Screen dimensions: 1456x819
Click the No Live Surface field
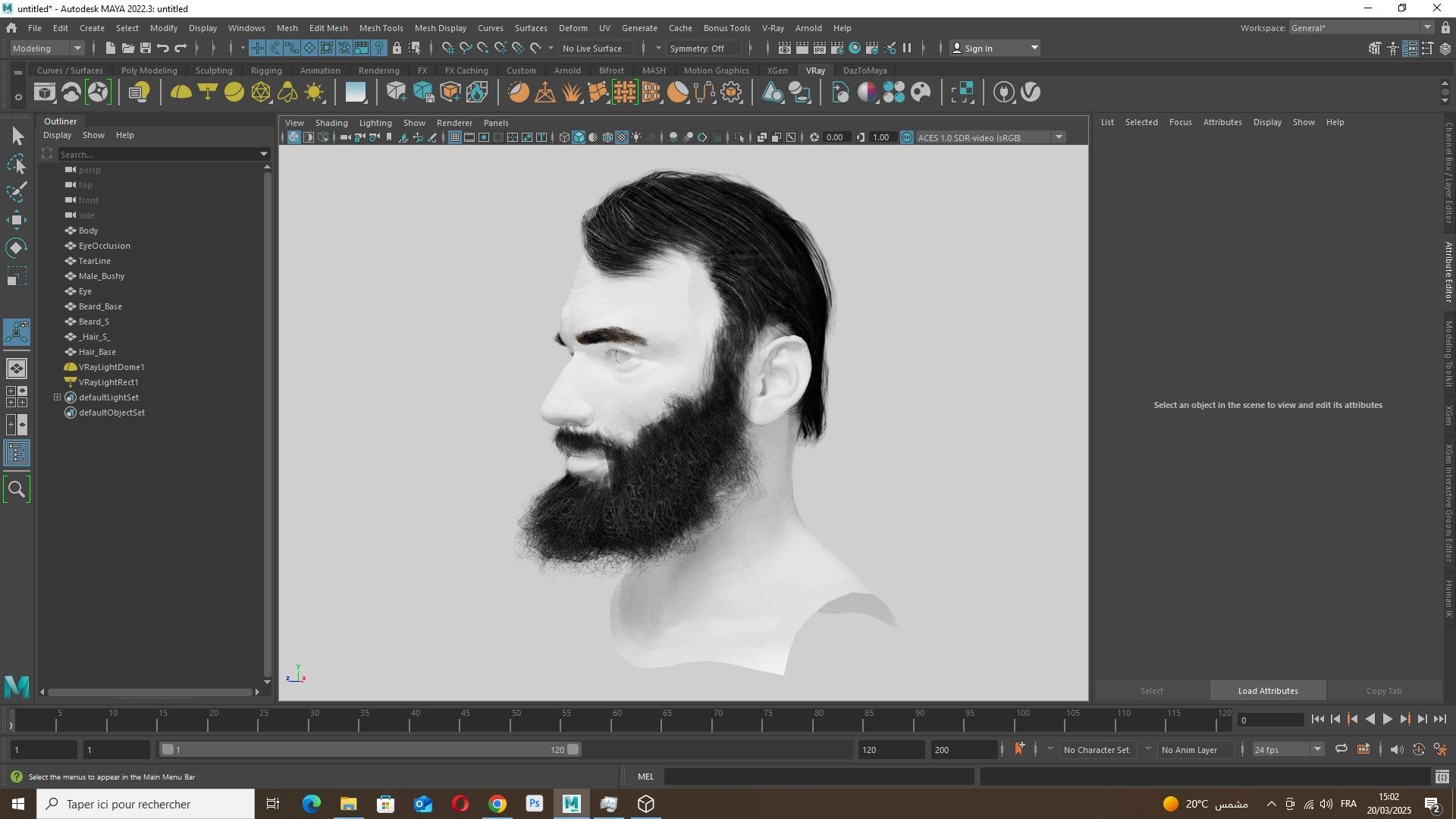pyautogui.click(x=596, y=48)
